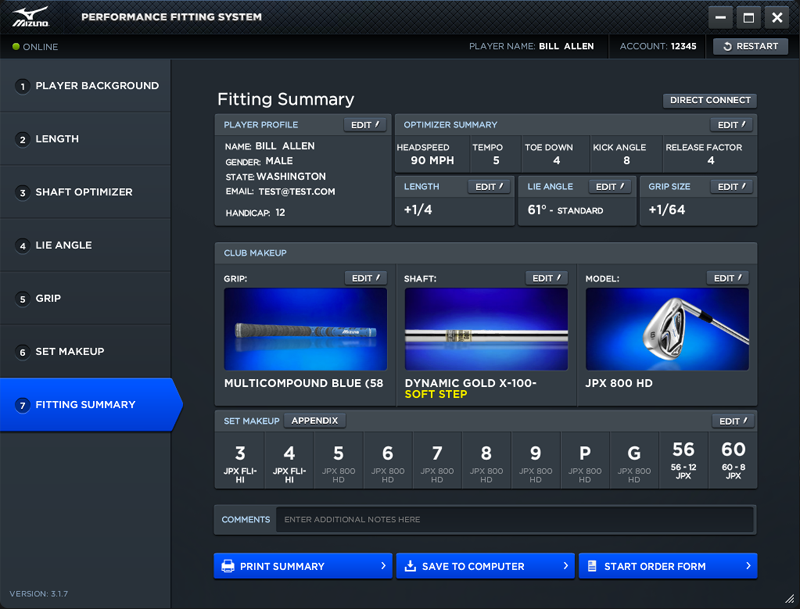The image size is (800, 609).
Task: Click the green Online status indicator
Action: (x=16, y=46)
